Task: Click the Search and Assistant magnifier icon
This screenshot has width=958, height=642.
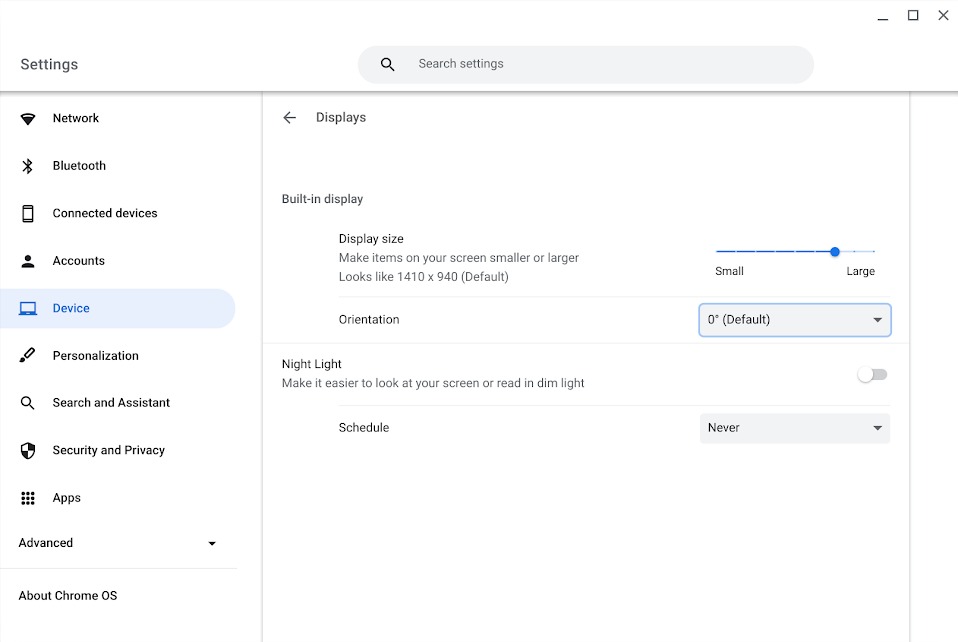Action: [27, 403]
